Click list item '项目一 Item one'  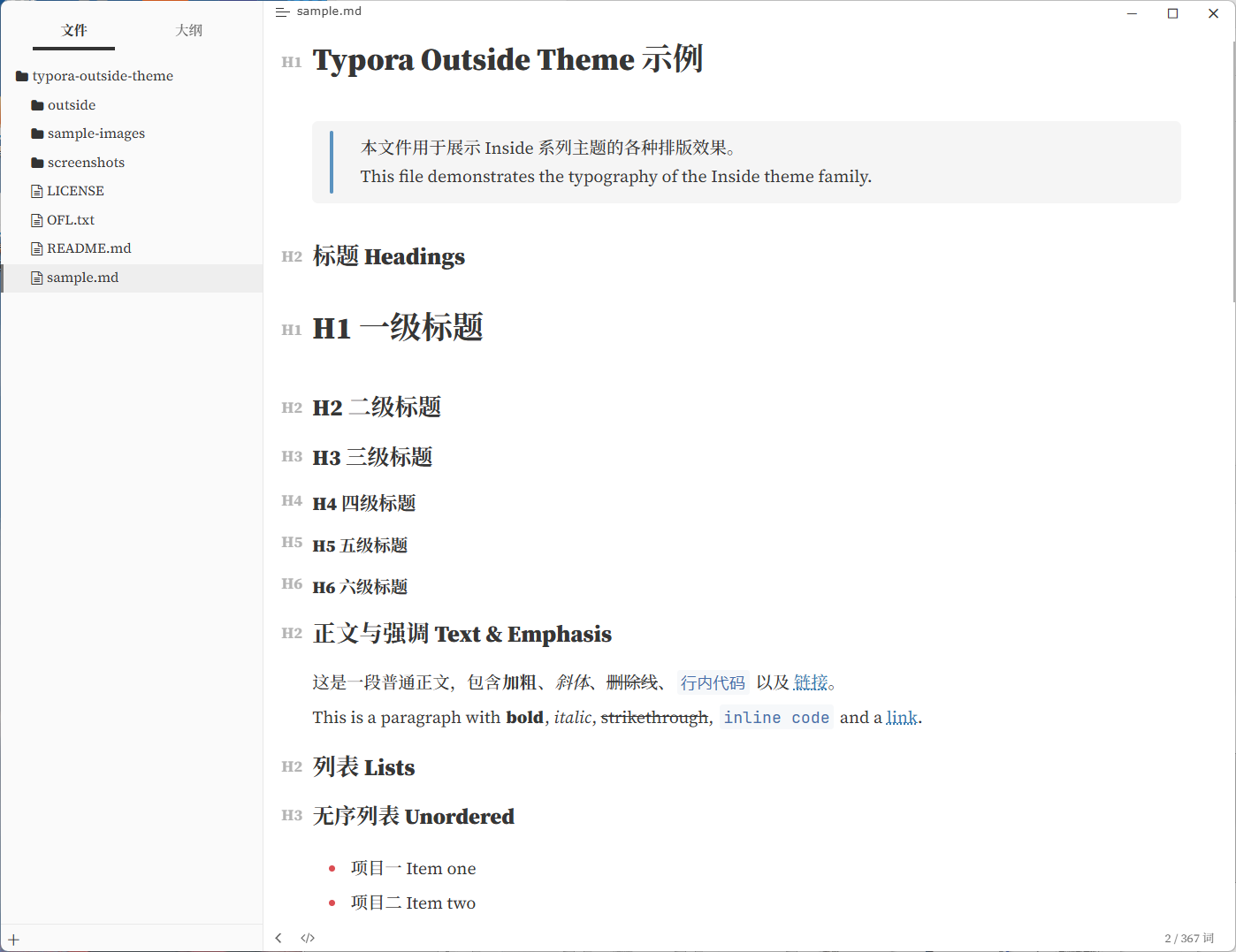pos(413,868)
